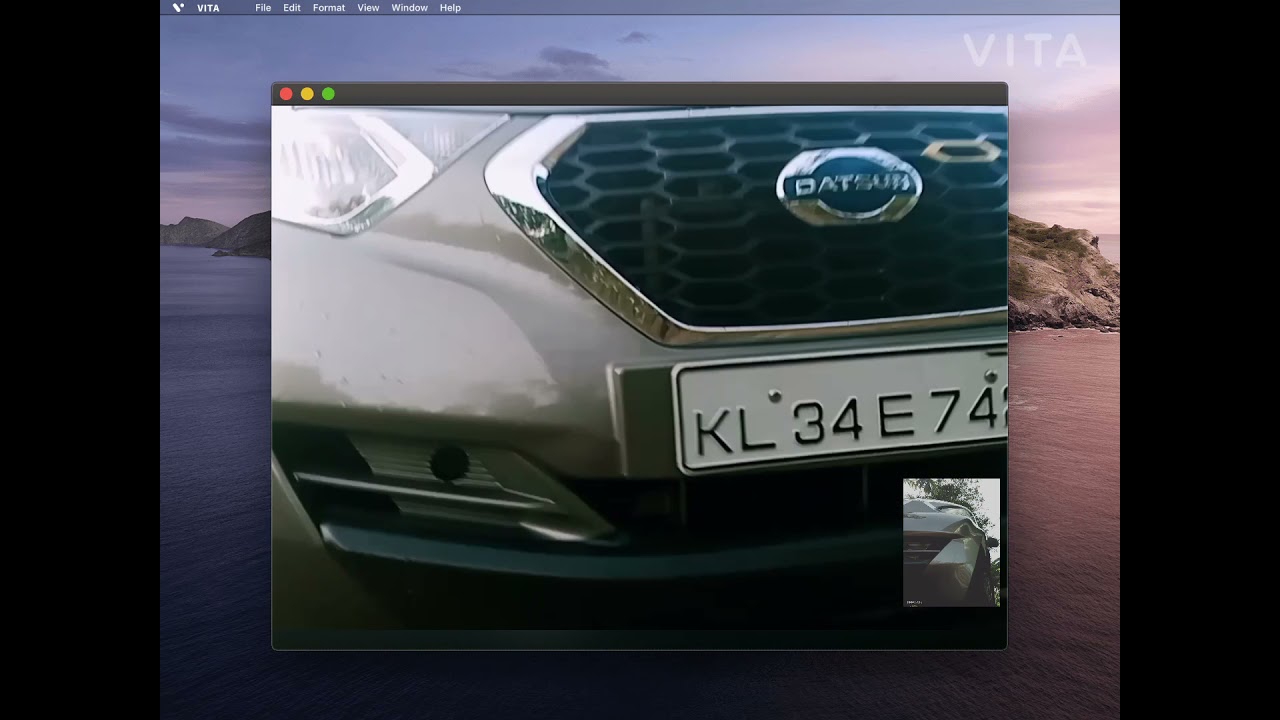The height and width of the screenshot is (720, 1280).
Task: Open the VITA application menu
Action: point(208,8)
